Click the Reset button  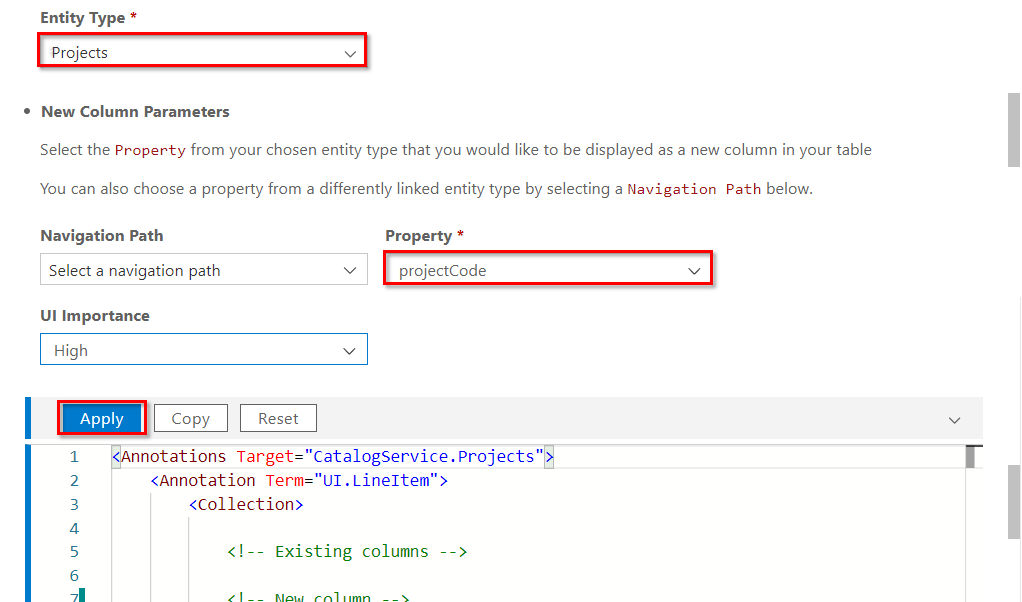[x=278, y=418]
